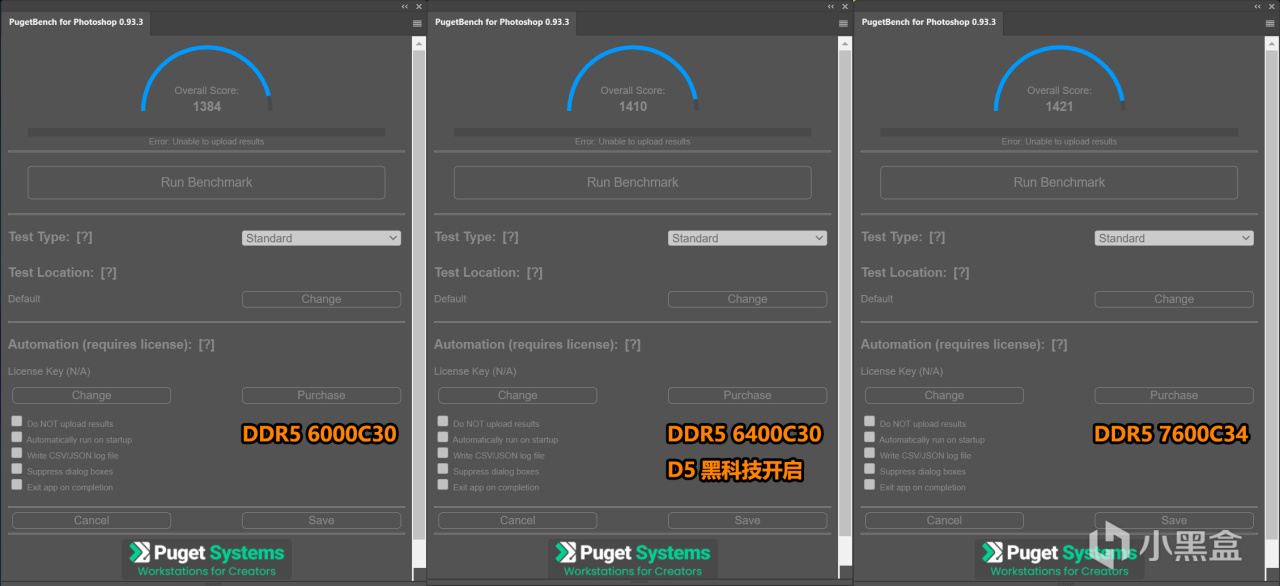Save settings in the 1410 panel
The height and width of the screenshot is (586, 1280).
[x=747, y=520]
